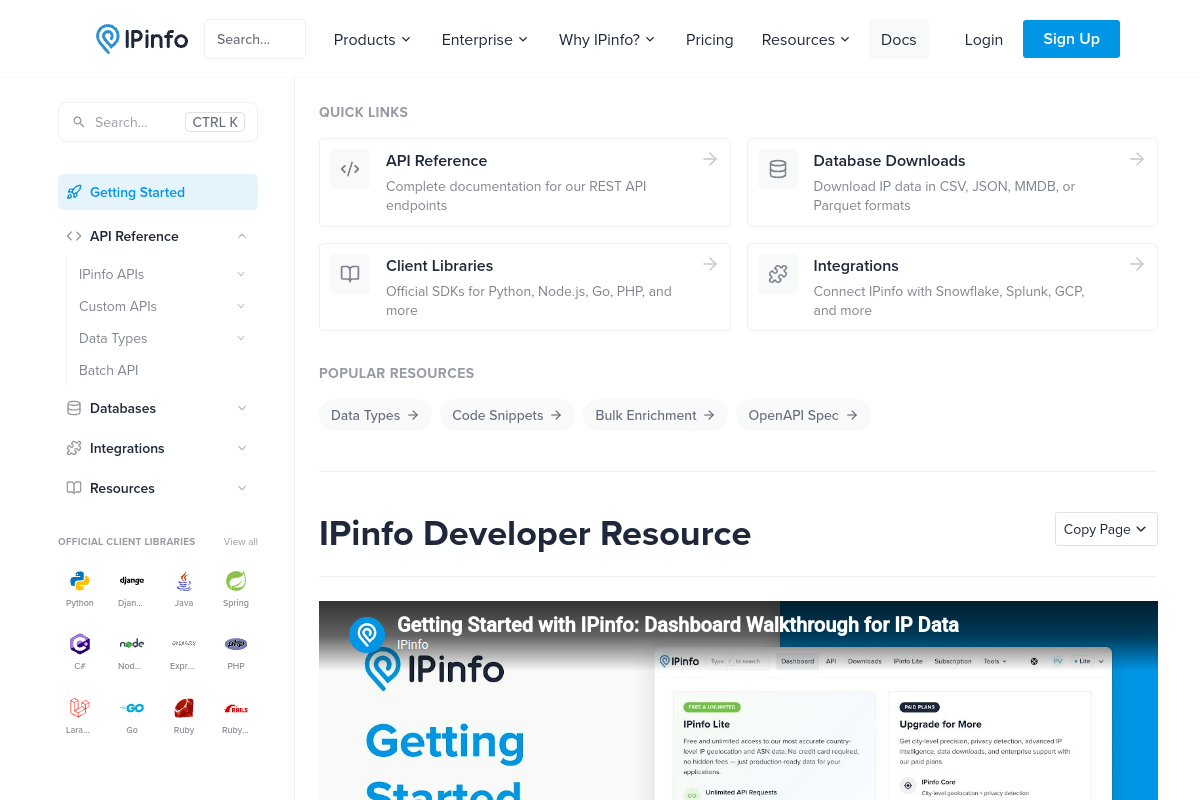Click the rocket icon beside Getting Started

[x=74, y=192]
